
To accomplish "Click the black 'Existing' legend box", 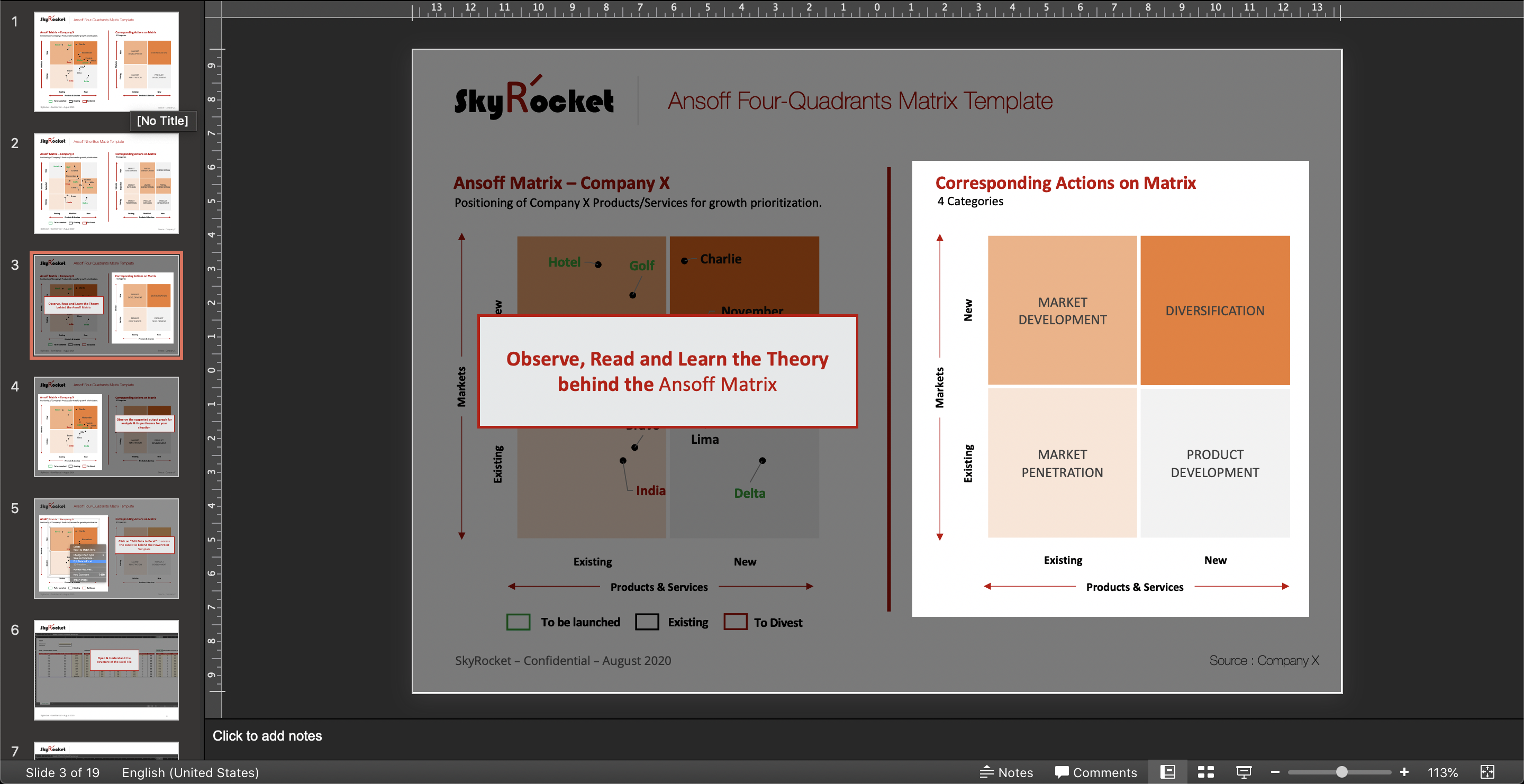I will click(647, 622).
